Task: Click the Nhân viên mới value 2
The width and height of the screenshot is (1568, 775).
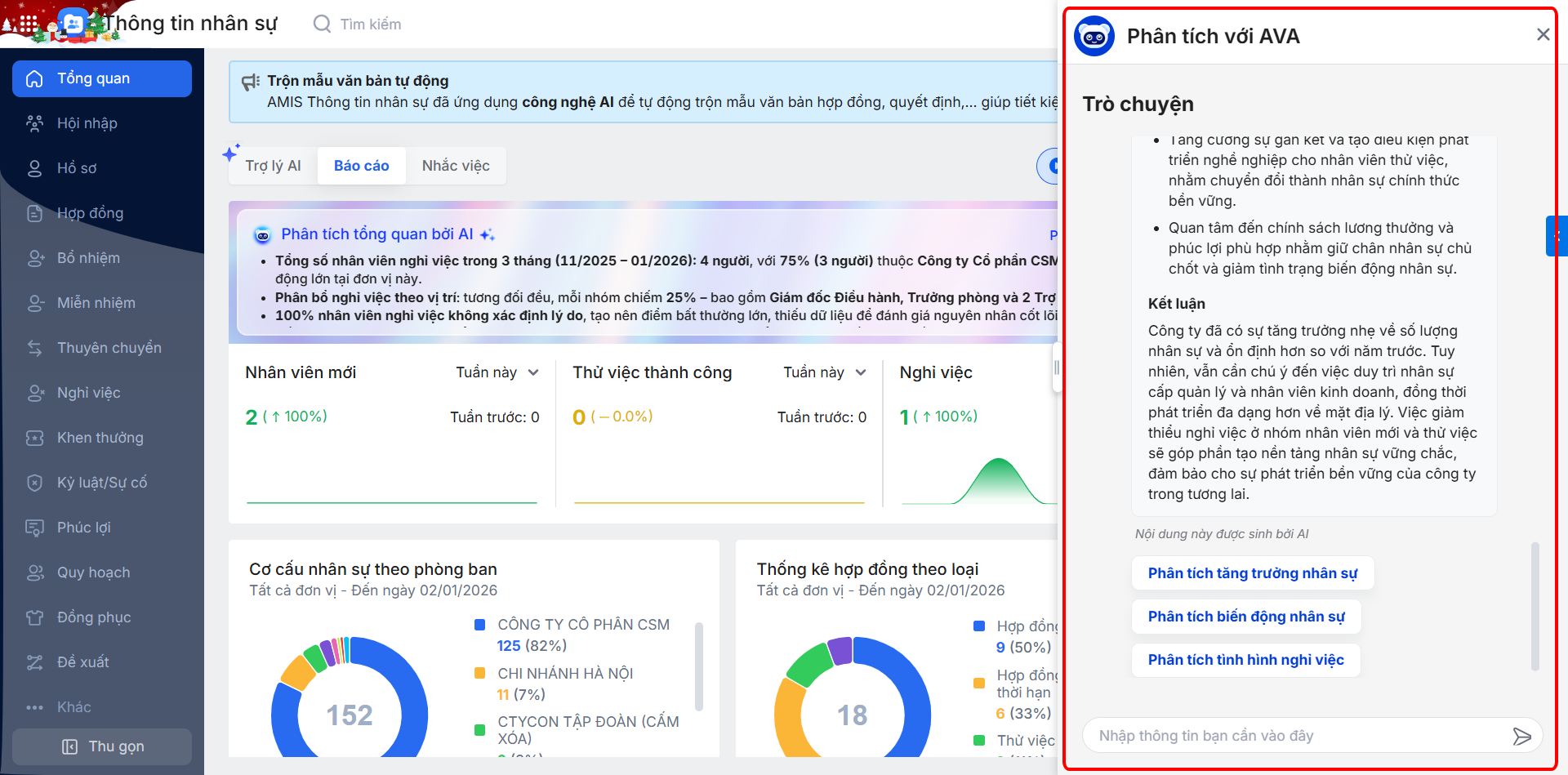Action: coord(252,417)
